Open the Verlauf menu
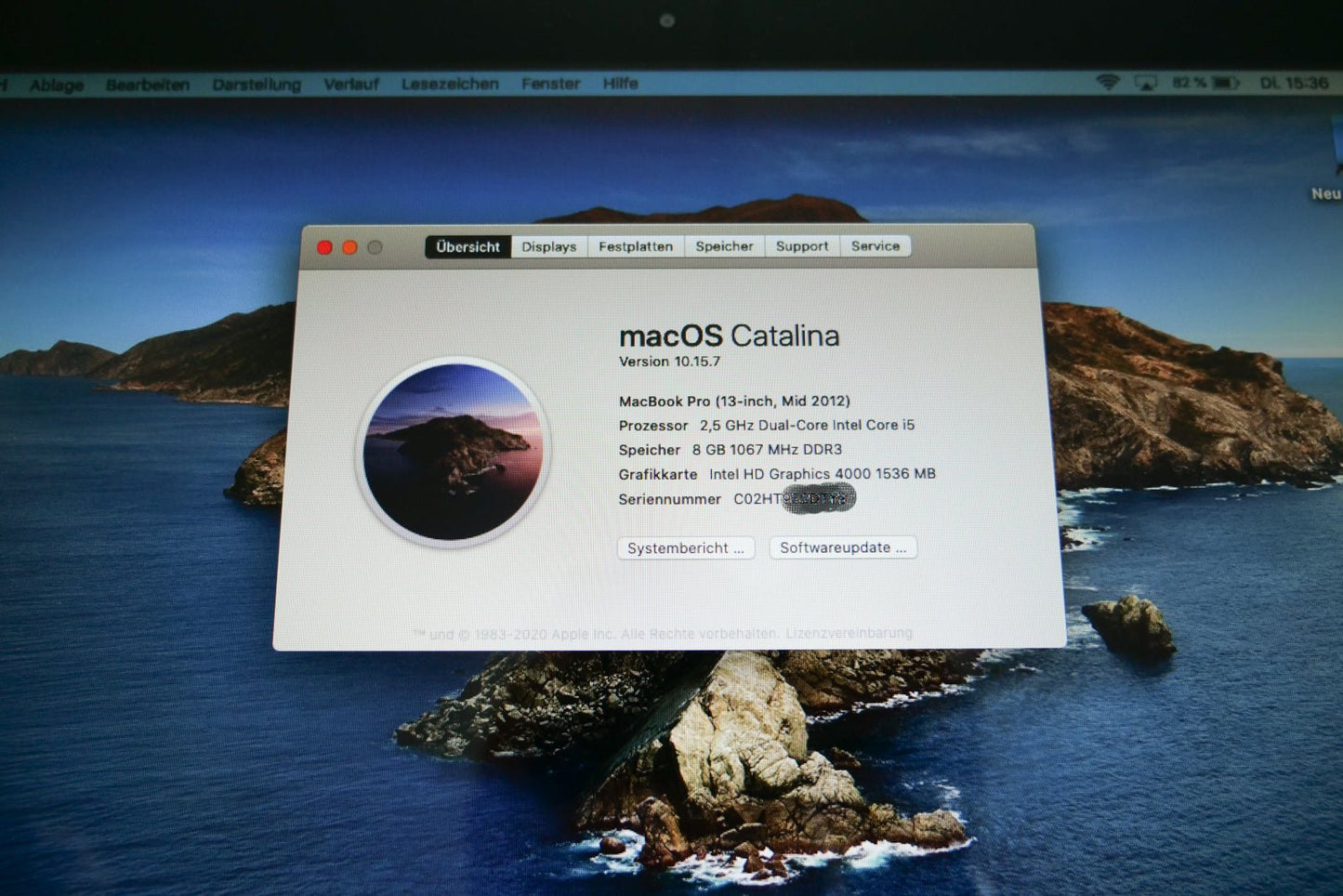The image size is (1343, 896). [x=351, y=84]
